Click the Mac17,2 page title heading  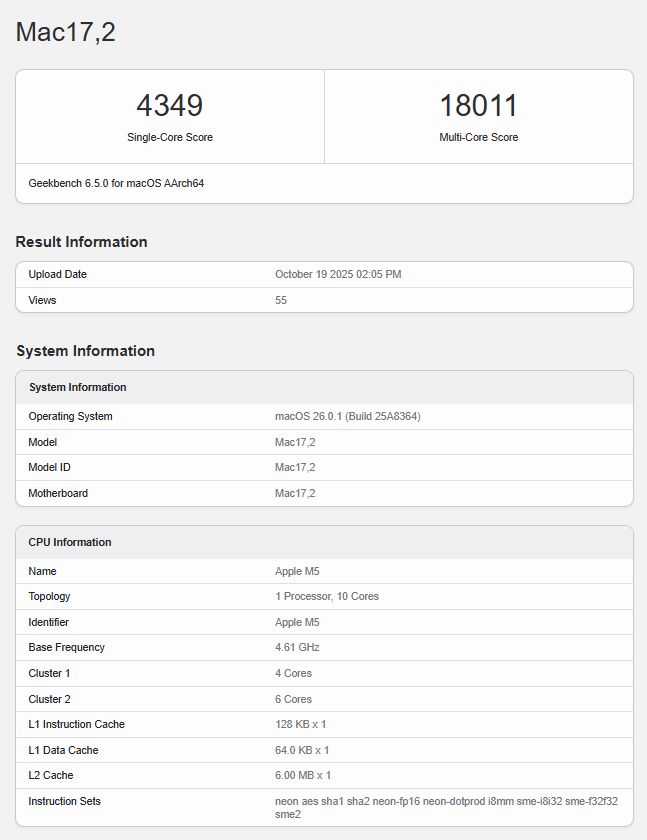point(66,32)
